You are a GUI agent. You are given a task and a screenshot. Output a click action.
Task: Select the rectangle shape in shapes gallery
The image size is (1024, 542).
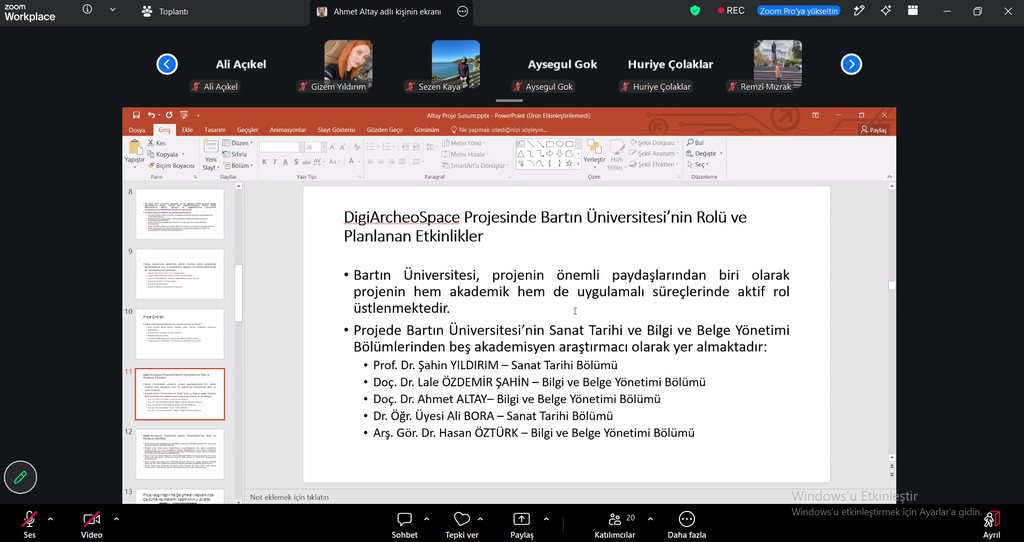click(x=550, y=144)
